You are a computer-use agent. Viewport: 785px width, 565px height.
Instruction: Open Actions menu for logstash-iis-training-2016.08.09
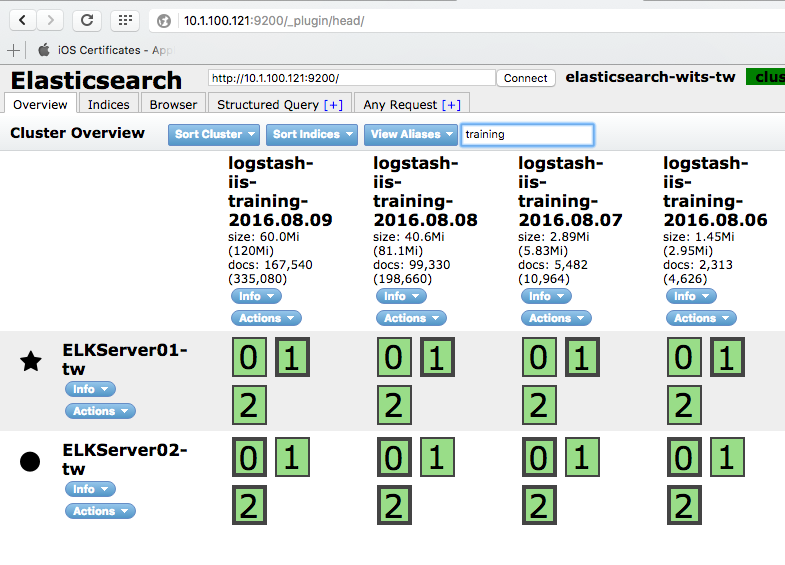pos(266,318)
